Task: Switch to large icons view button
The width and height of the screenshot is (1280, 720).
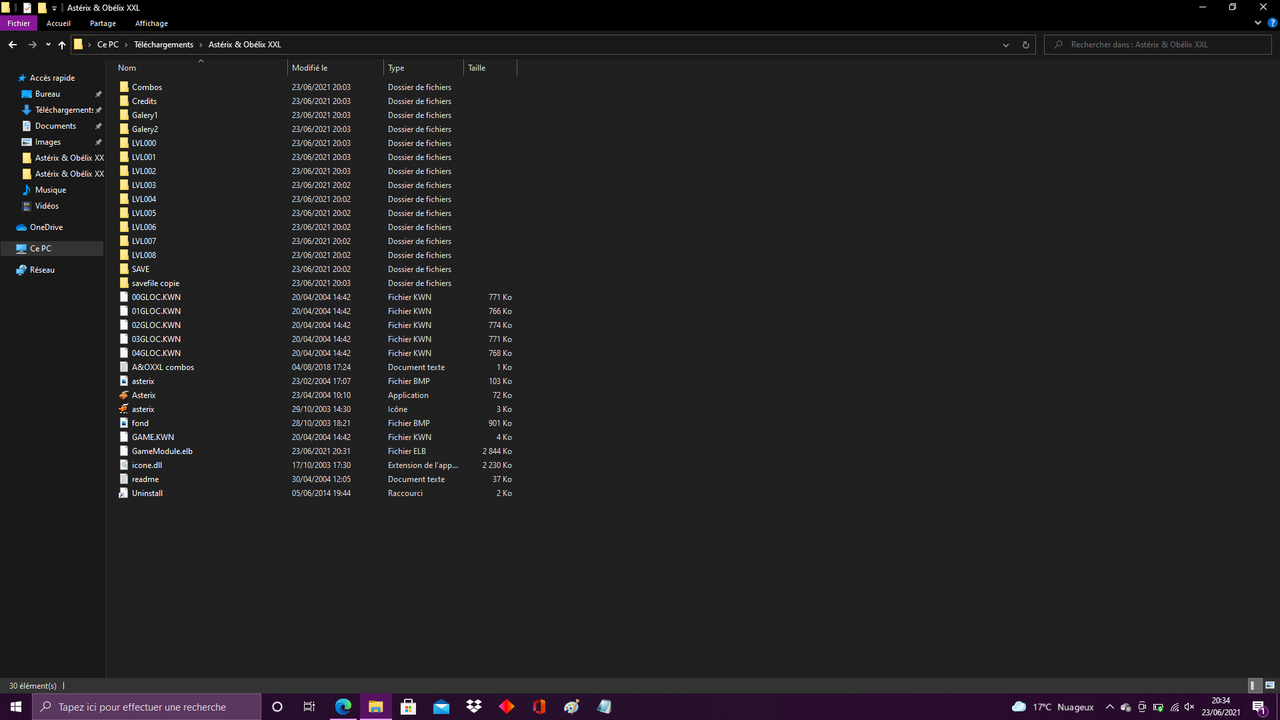Action: [1268, 686]
